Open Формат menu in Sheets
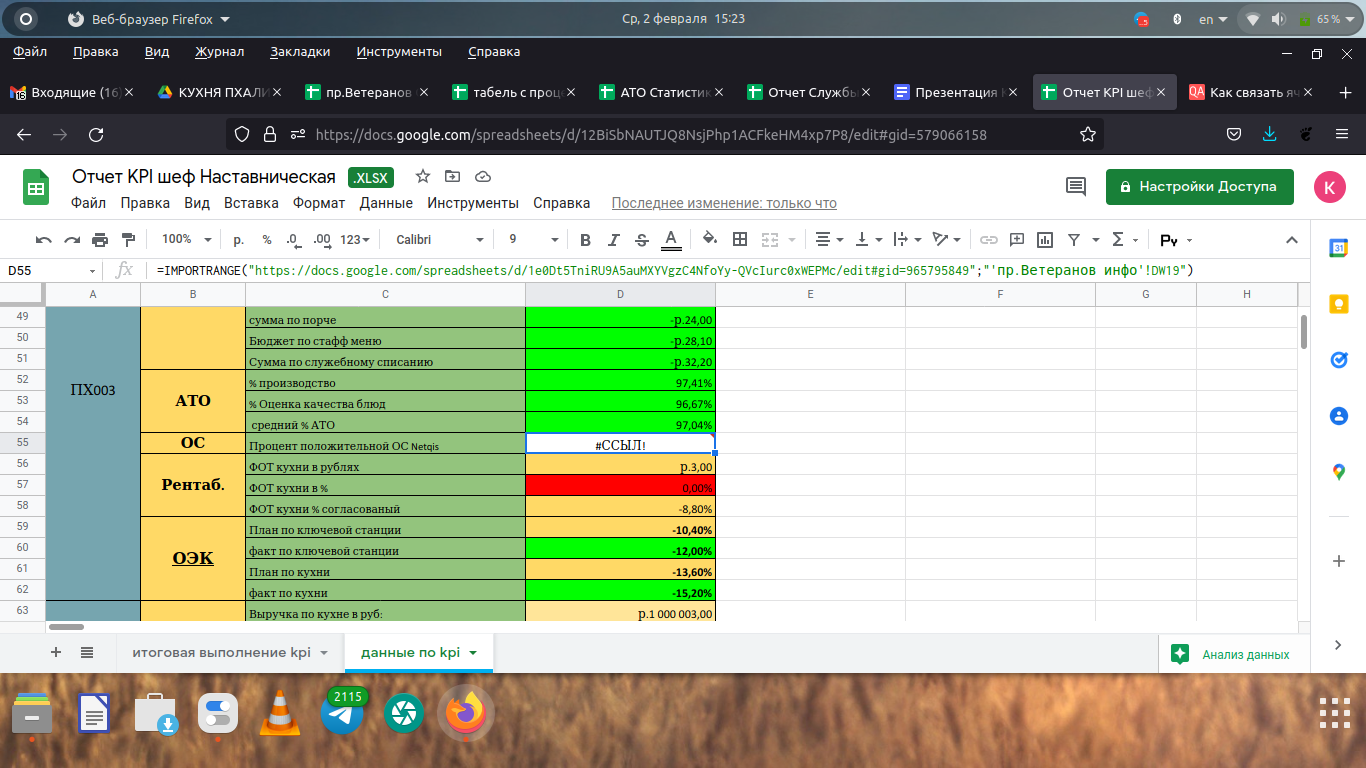1366x768 pixels. point(319,203)
